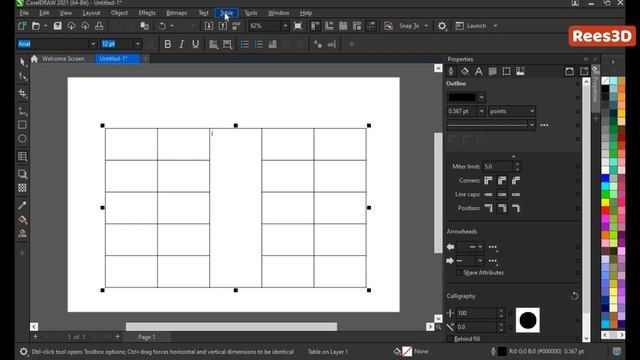Click the calligraphy stretch 100 field

tap(476, 313)
